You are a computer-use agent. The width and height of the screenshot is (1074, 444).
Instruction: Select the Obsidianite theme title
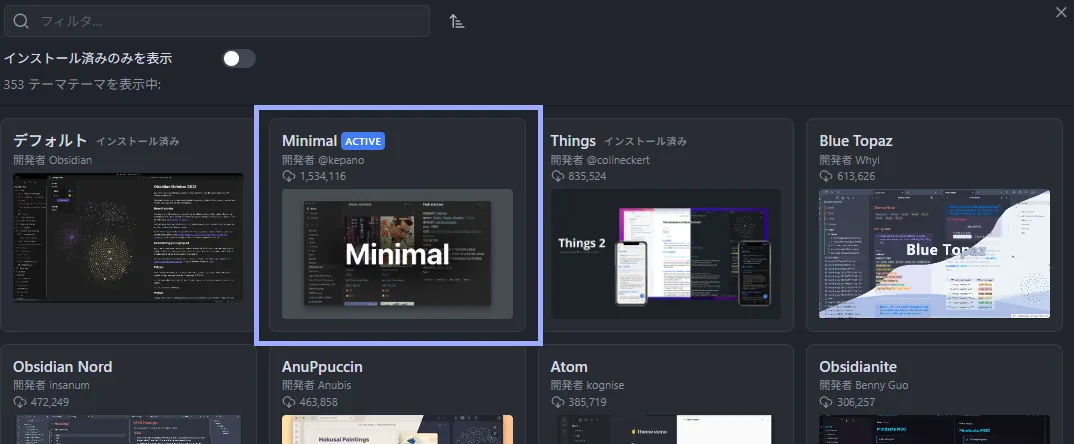point(858,367)
